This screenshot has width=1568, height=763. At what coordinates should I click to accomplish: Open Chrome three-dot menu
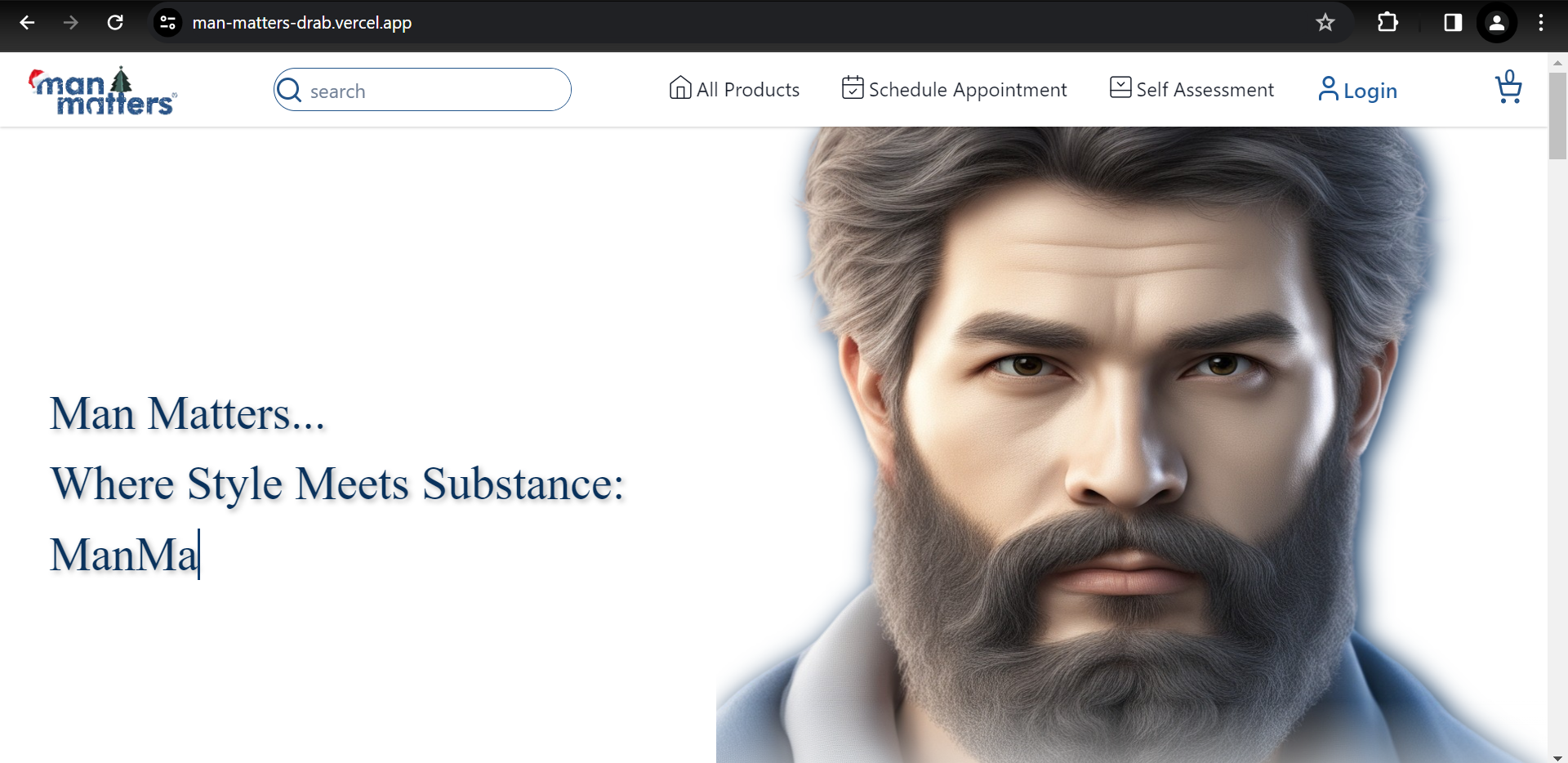1541,23
